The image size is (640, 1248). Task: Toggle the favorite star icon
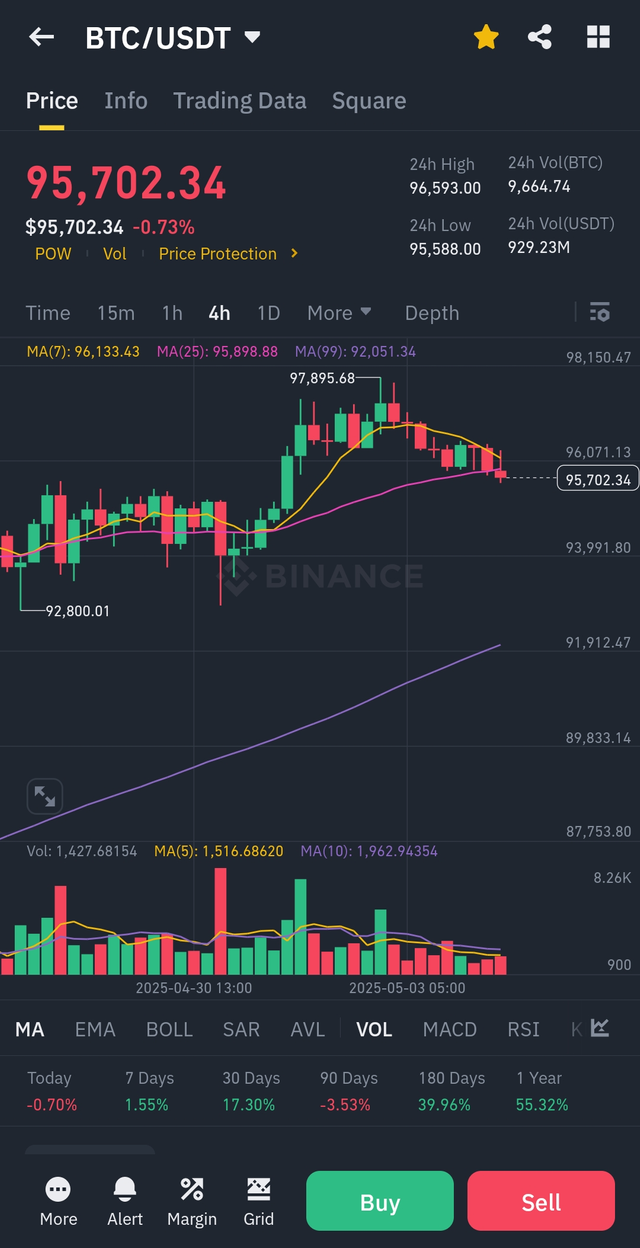click(x=486, y=38)
